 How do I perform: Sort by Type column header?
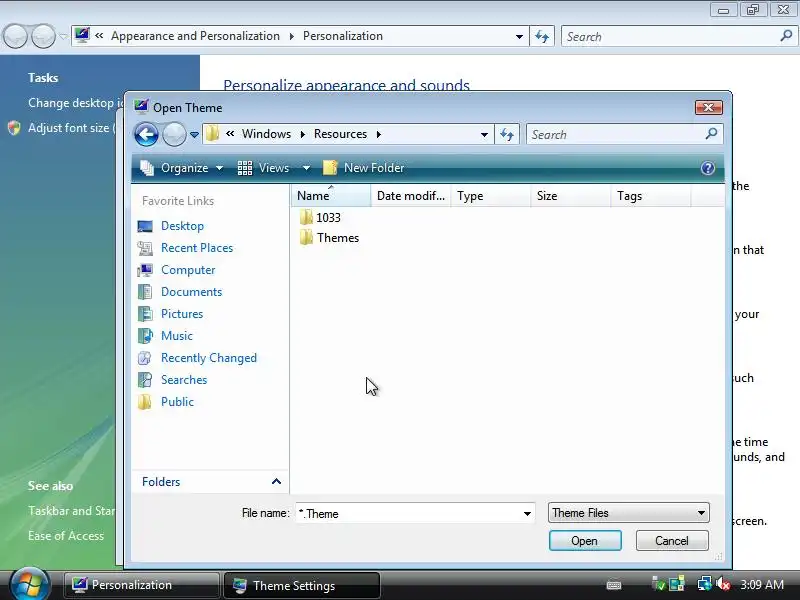click(490, 196)
